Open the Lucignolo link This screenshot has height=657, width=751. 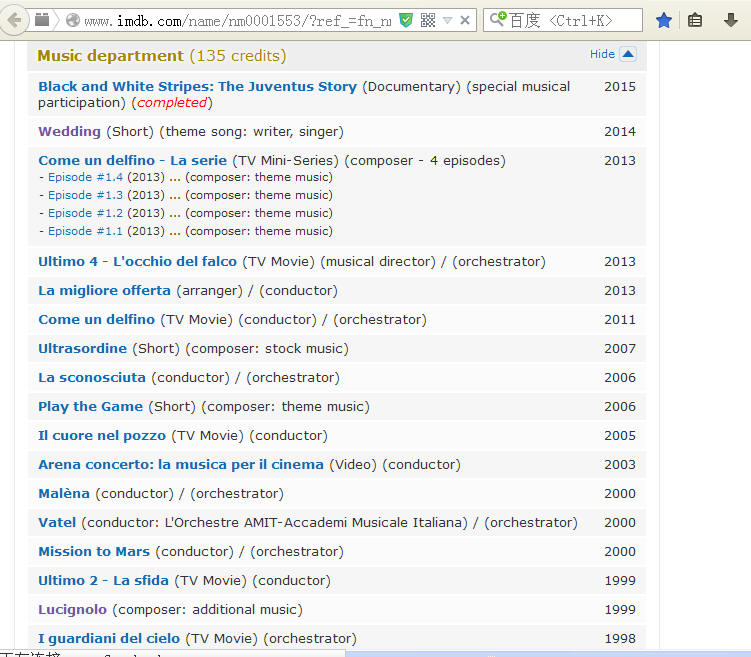click(72, 610)
